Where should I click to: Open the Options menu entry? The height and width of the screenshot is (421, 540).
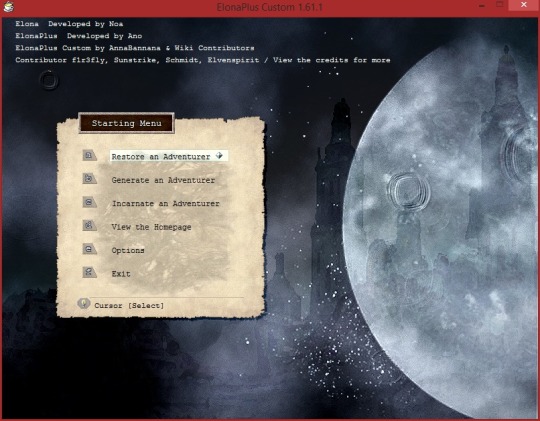[x=128, y=250]
